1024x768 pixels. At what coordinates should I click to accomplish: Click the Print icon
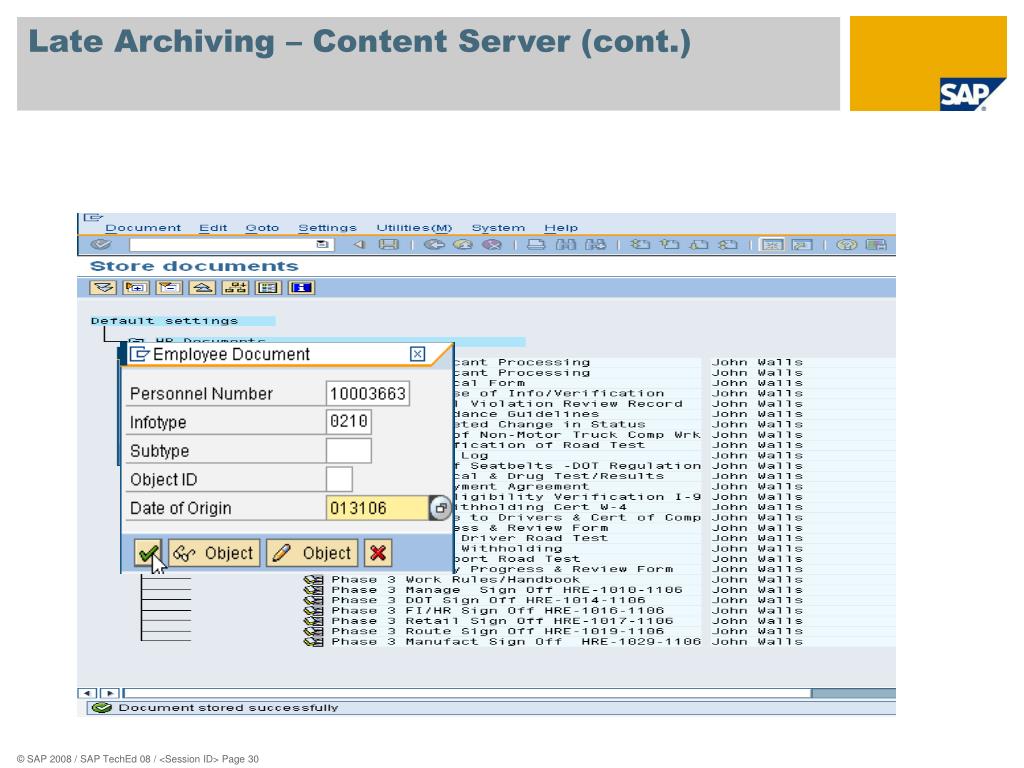tap(536, 245)
